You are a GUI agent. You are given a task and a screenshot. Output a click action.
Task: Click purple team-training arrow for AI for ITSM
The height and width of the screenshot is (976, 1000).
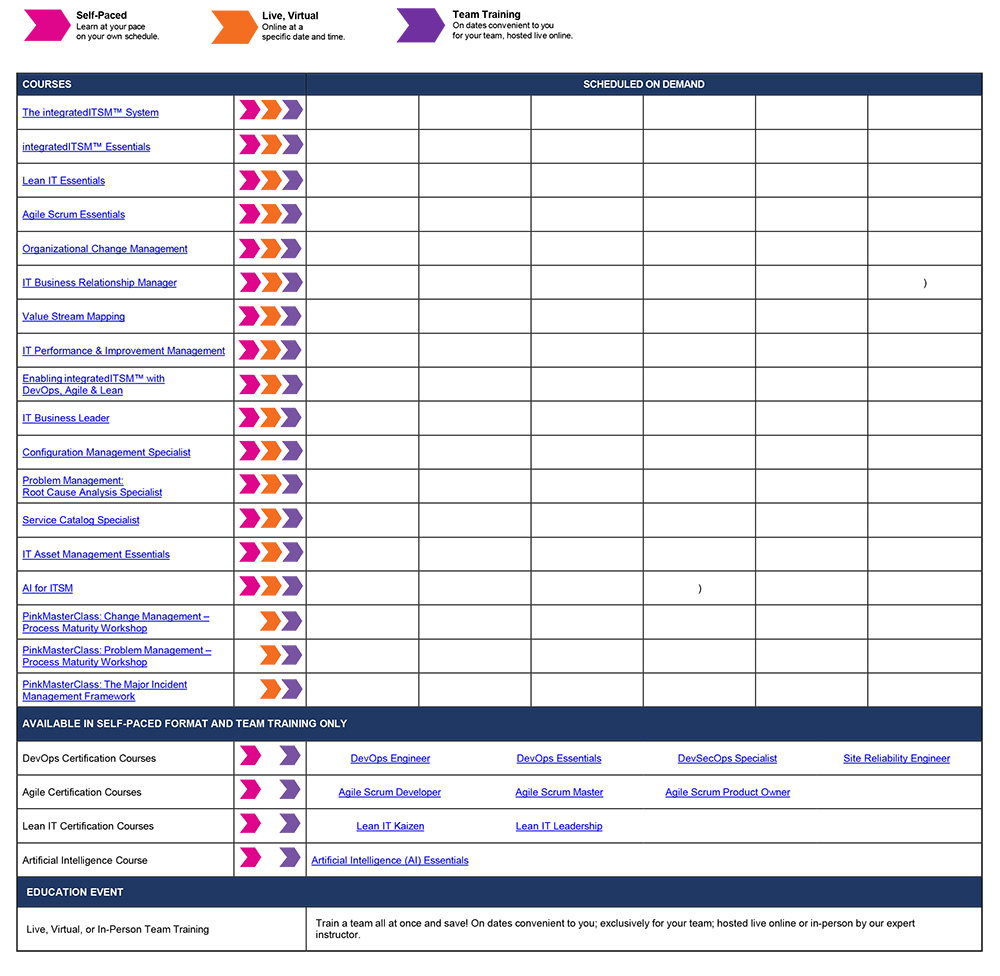point(292,587)
